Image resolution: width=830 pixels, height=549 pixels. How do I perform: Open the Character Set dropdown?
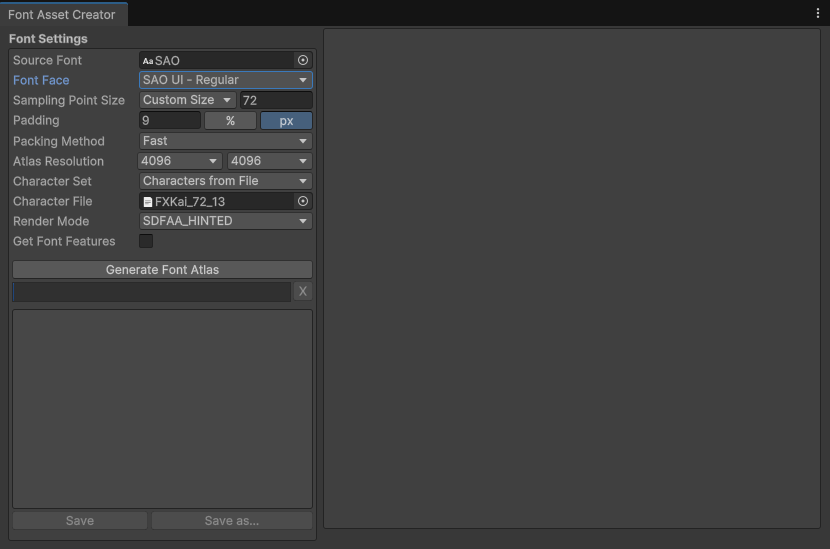pyautogui.click(x=225, y=181)
